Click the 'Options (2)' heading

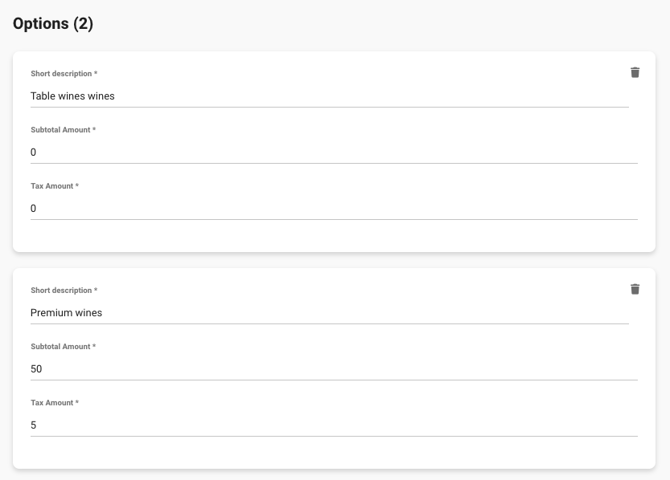[53, 24]
